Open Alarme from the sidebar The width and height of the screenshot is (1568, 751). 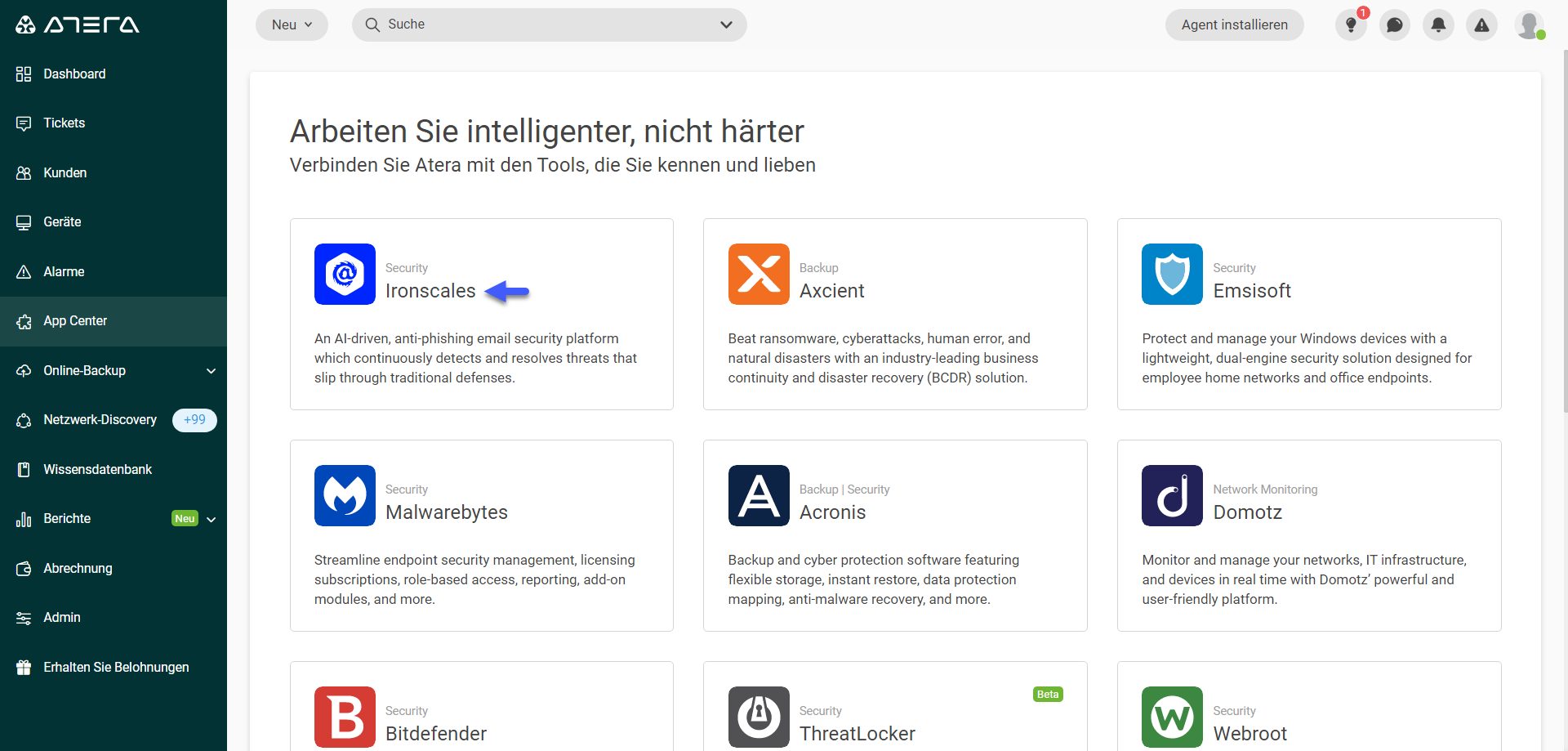tap(114, 271)
